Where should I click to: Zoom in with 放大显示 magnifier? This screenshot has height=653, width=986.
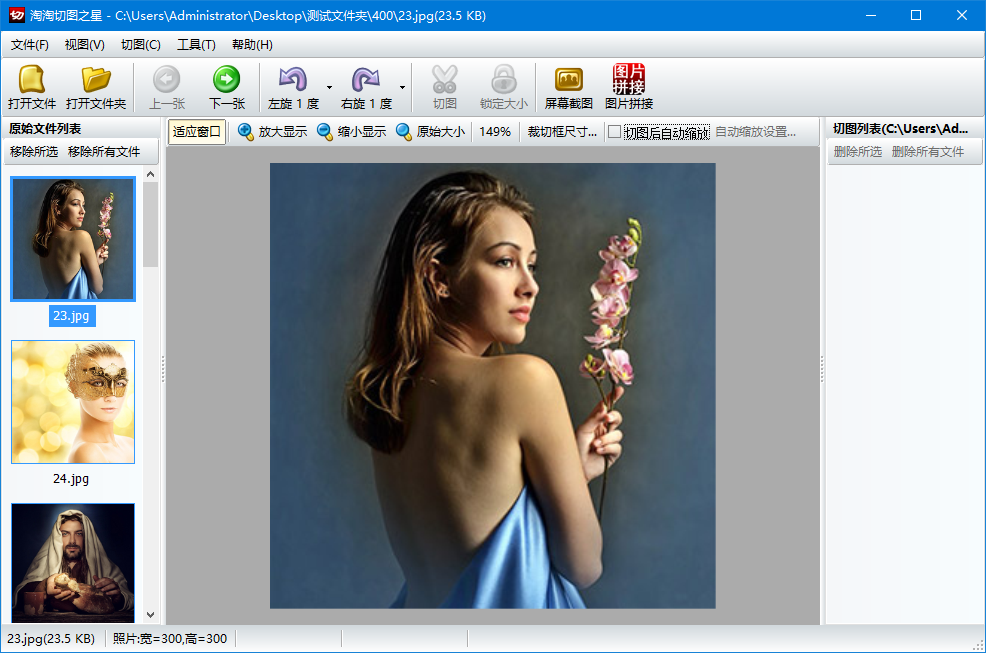point(246,132)
